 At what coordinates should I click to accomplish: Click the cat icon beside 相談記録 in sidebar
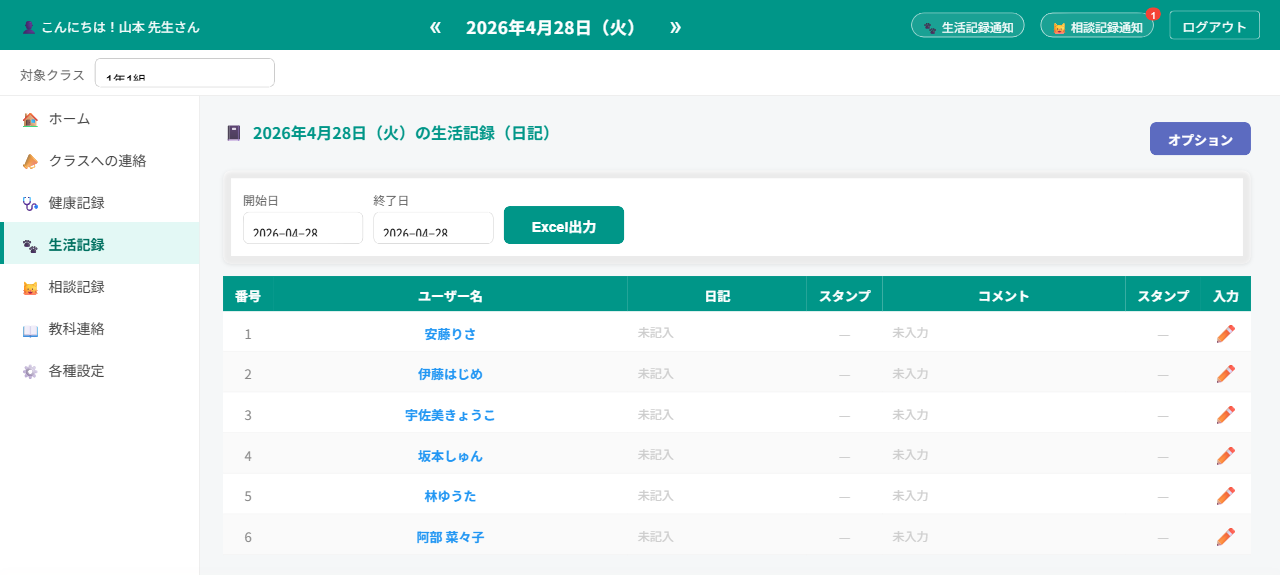[x=30, y=287]
